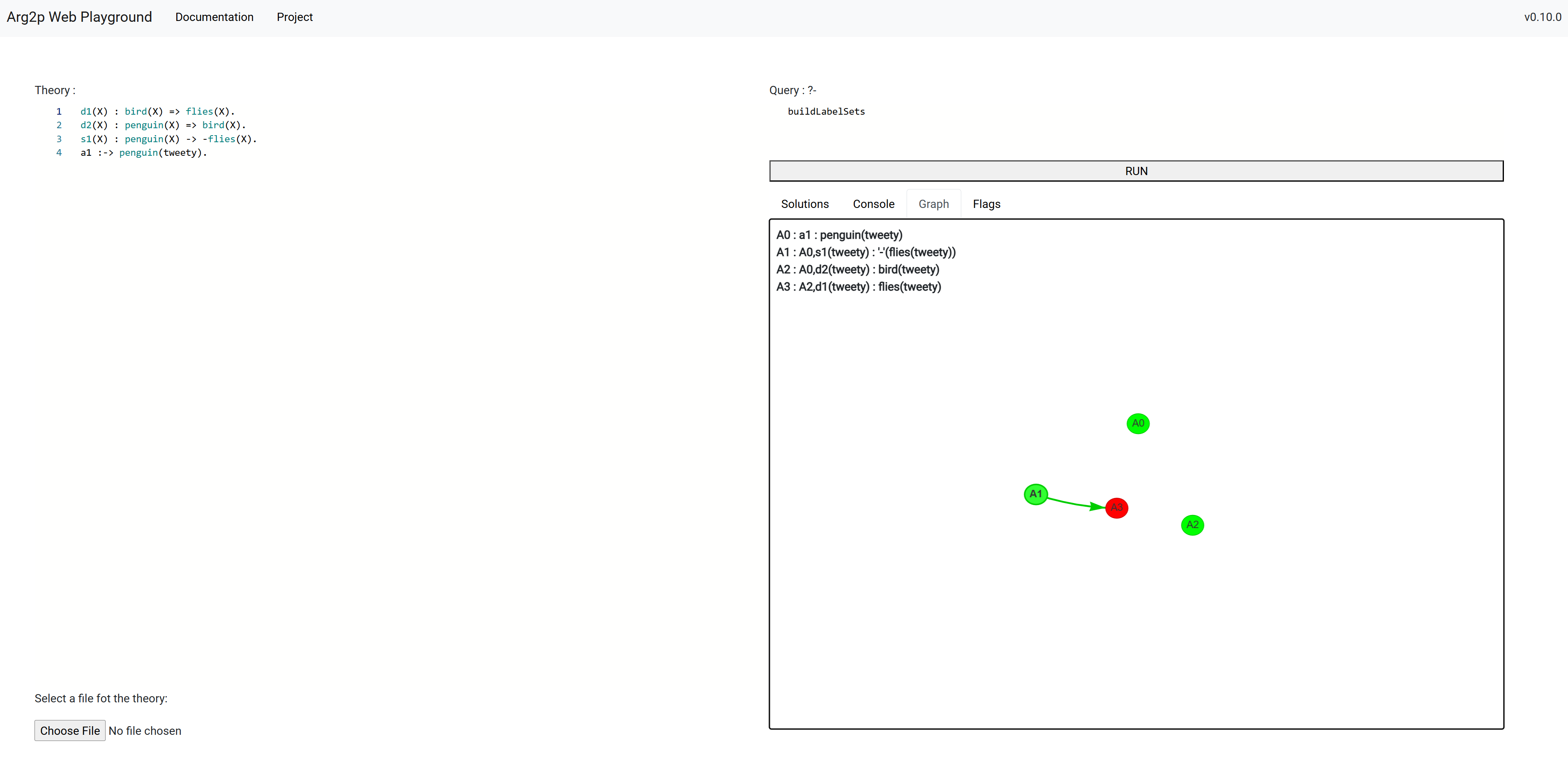Click the A1 argument description line

[865, 252]
